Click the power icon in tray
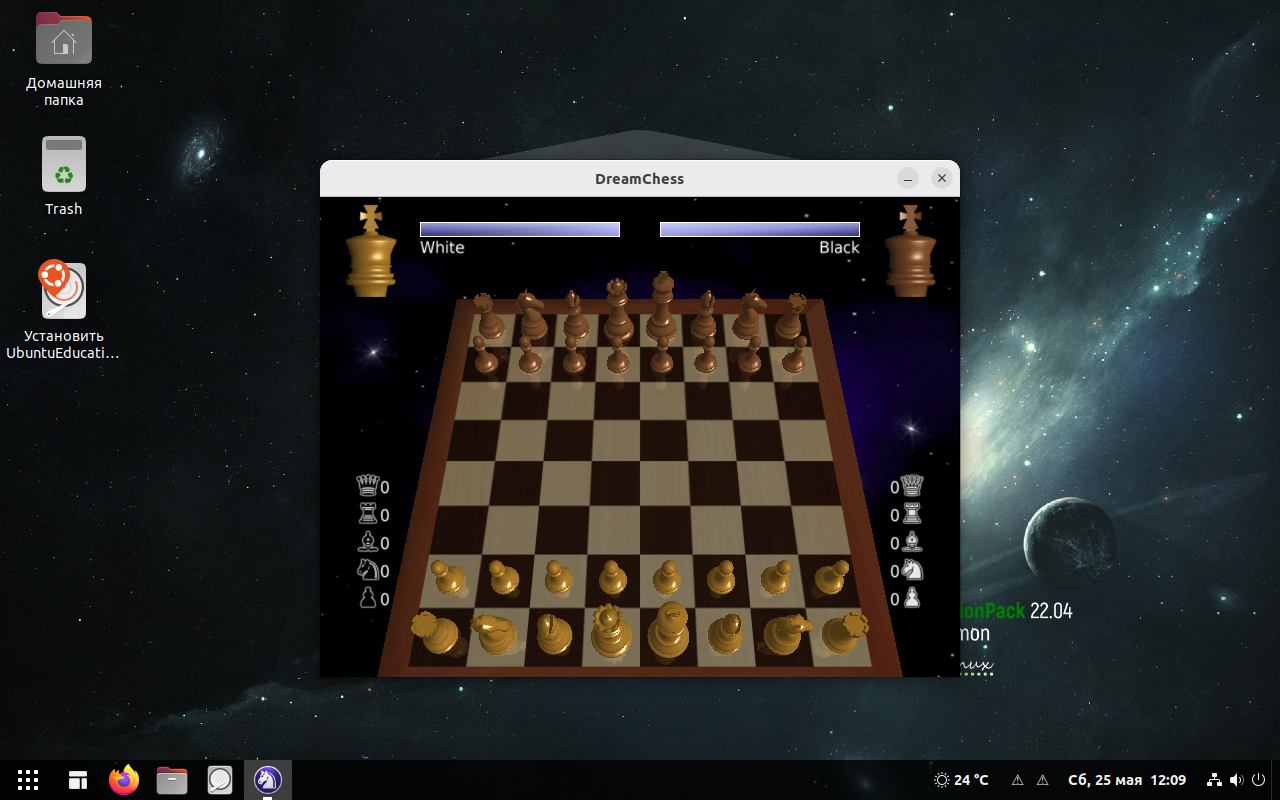Image resolution: width=1280 pixels, height=800 pixels. [x=1258, y=780]
